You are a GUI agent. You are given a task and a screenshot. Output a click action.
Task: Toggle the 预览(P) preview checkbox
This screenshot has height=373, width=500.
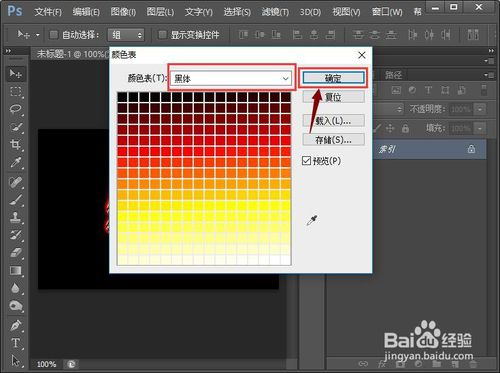[x=306, y=161]
